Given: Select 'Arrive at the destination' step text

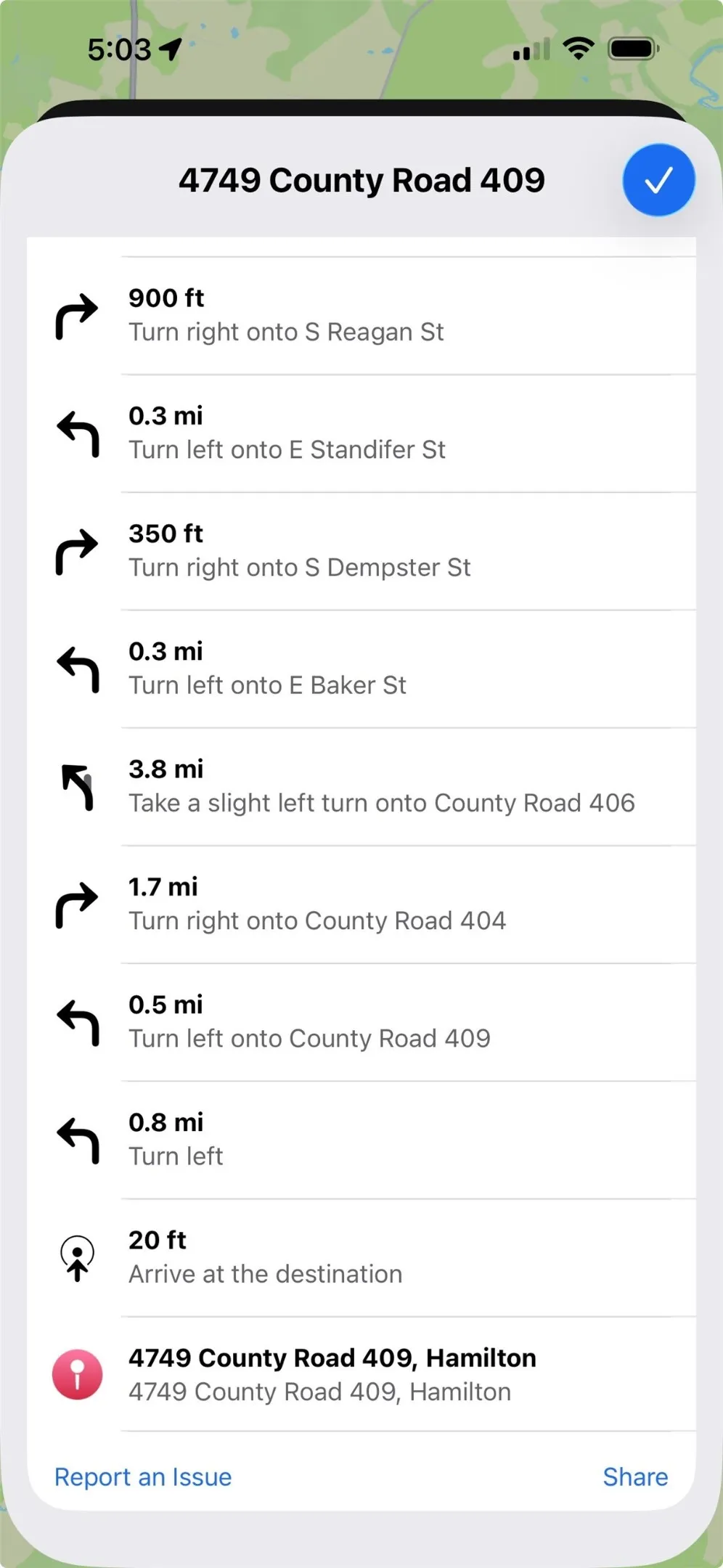Looking at the screenshot, I should click(x=266, y=1274).
